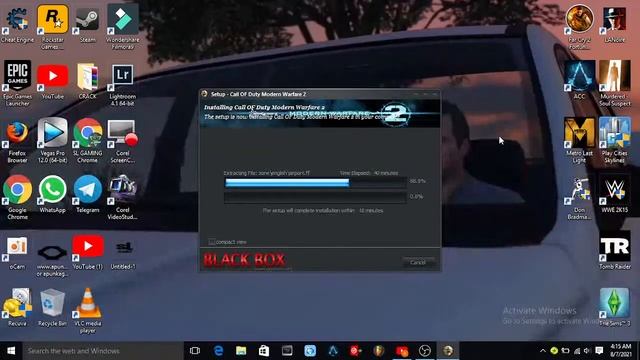Screen dimensions: 640x360
Task: Open the volume control in tray
Action: click(587, 351)
